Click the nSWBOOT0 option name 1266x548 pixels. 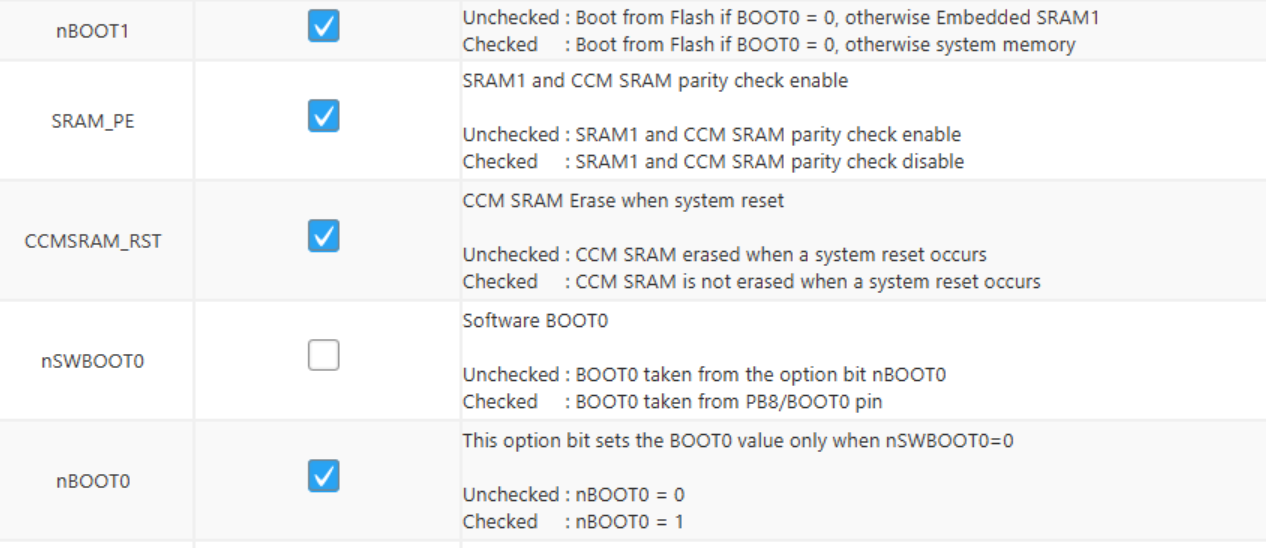[x=93, y=361]
